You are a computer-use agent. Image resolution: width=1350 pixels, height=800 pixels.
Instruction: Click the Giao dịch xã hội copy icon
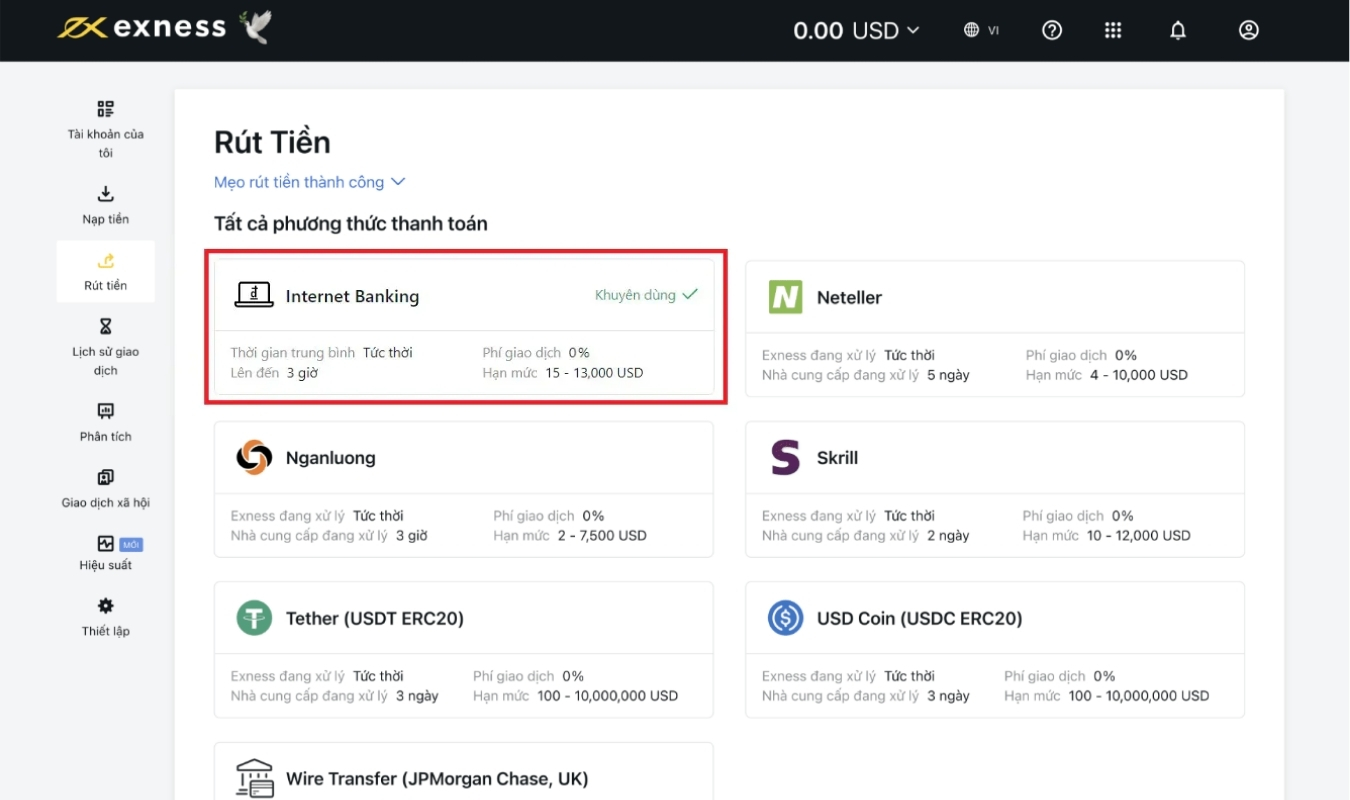pyautogui.click(x=106, y=477)
